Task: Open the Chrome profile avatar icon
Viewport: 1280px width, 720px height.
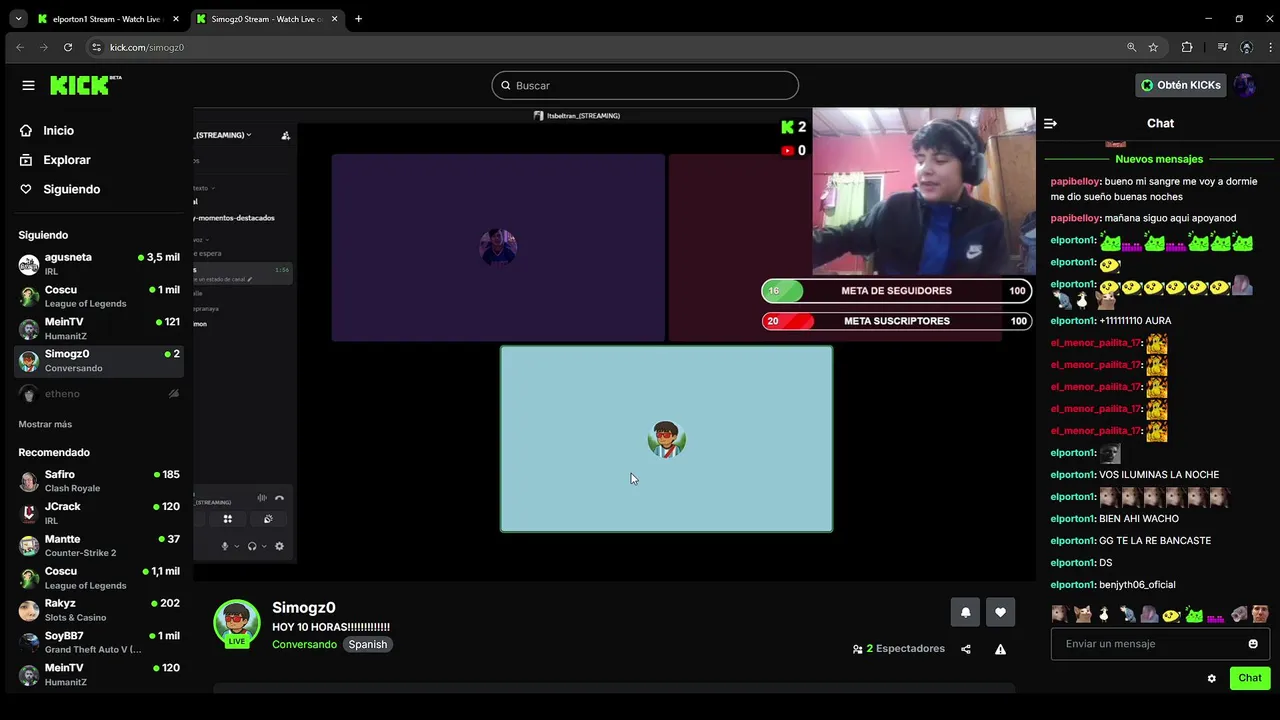Action: pos(1246,47)
